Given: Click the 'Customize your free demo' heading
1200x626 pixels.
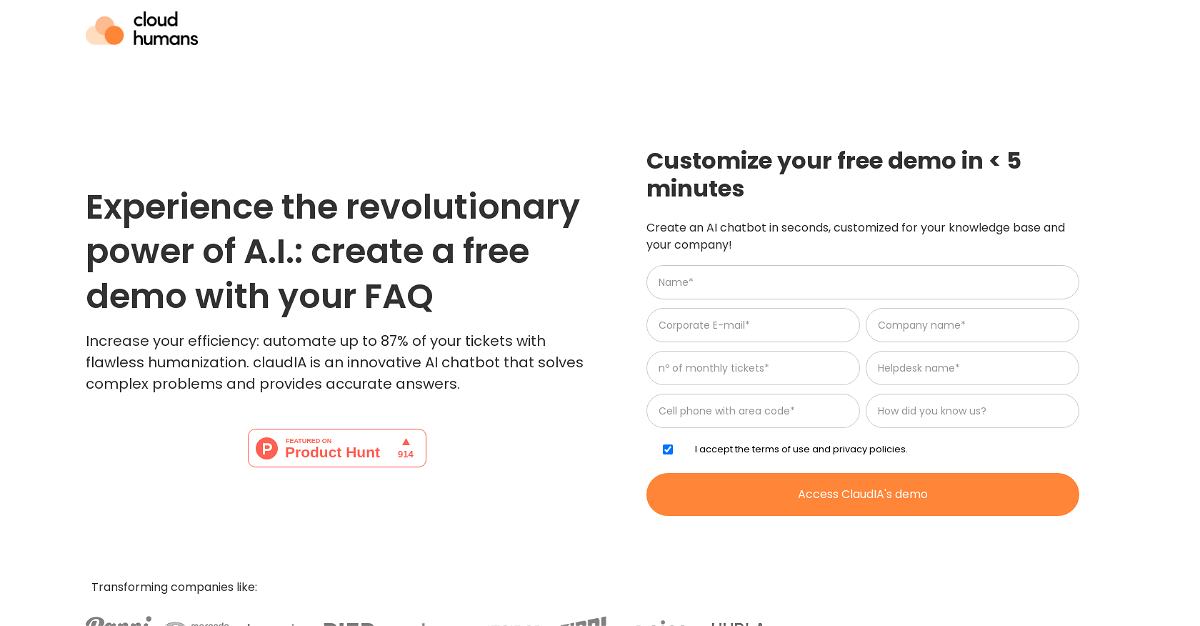Looking at the screenshot, I should [x=833, y=175].
